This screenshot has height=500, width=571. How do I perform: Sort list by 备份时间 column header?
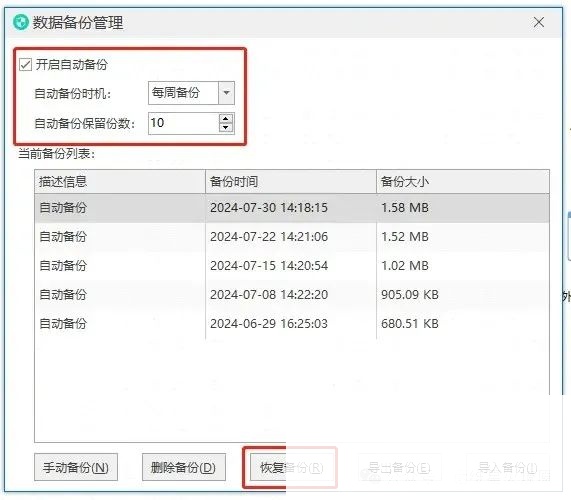pos(291,181)
